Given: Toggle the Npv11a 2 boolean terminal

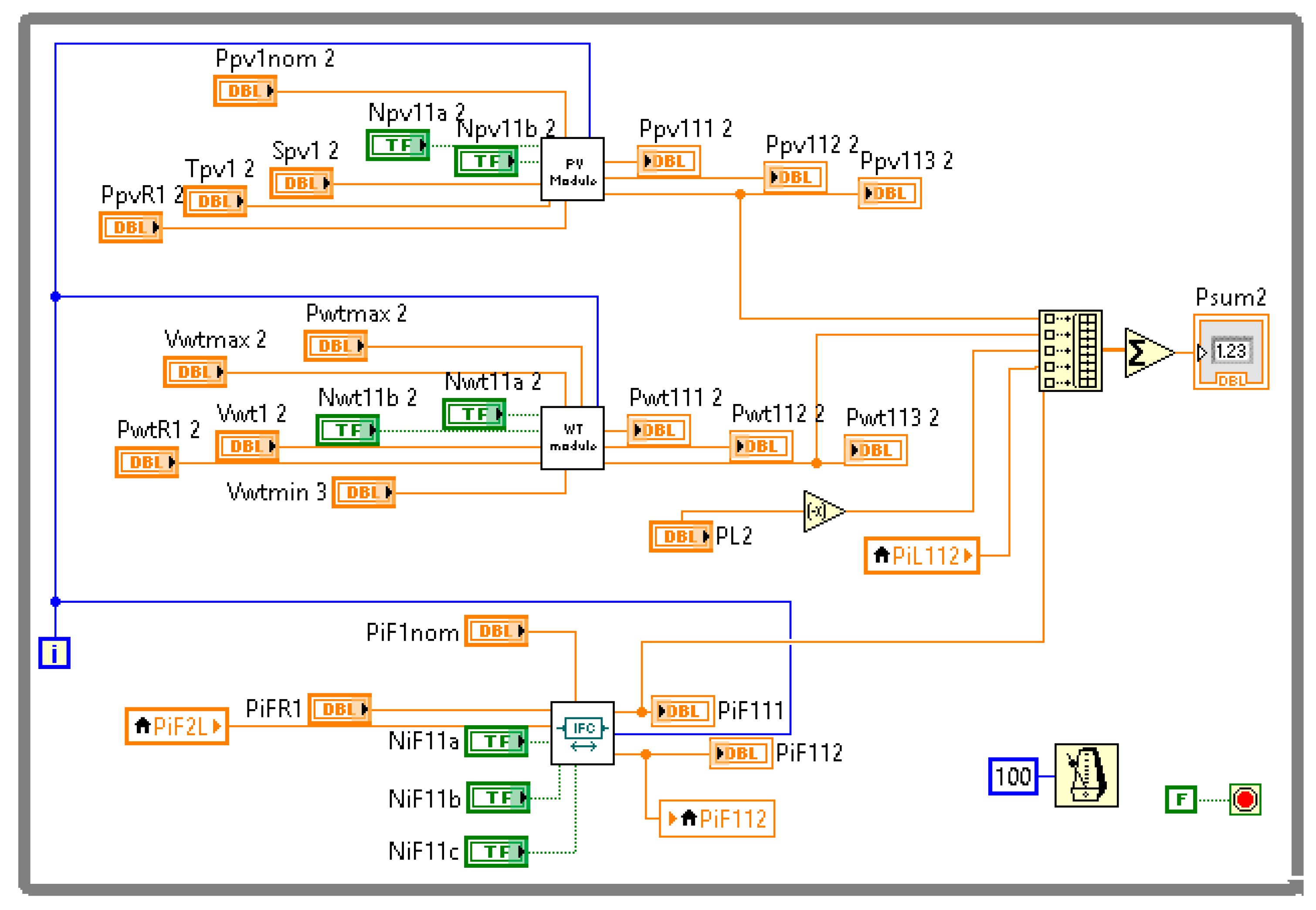Looking at the screenshot, I should coord(397,145).
